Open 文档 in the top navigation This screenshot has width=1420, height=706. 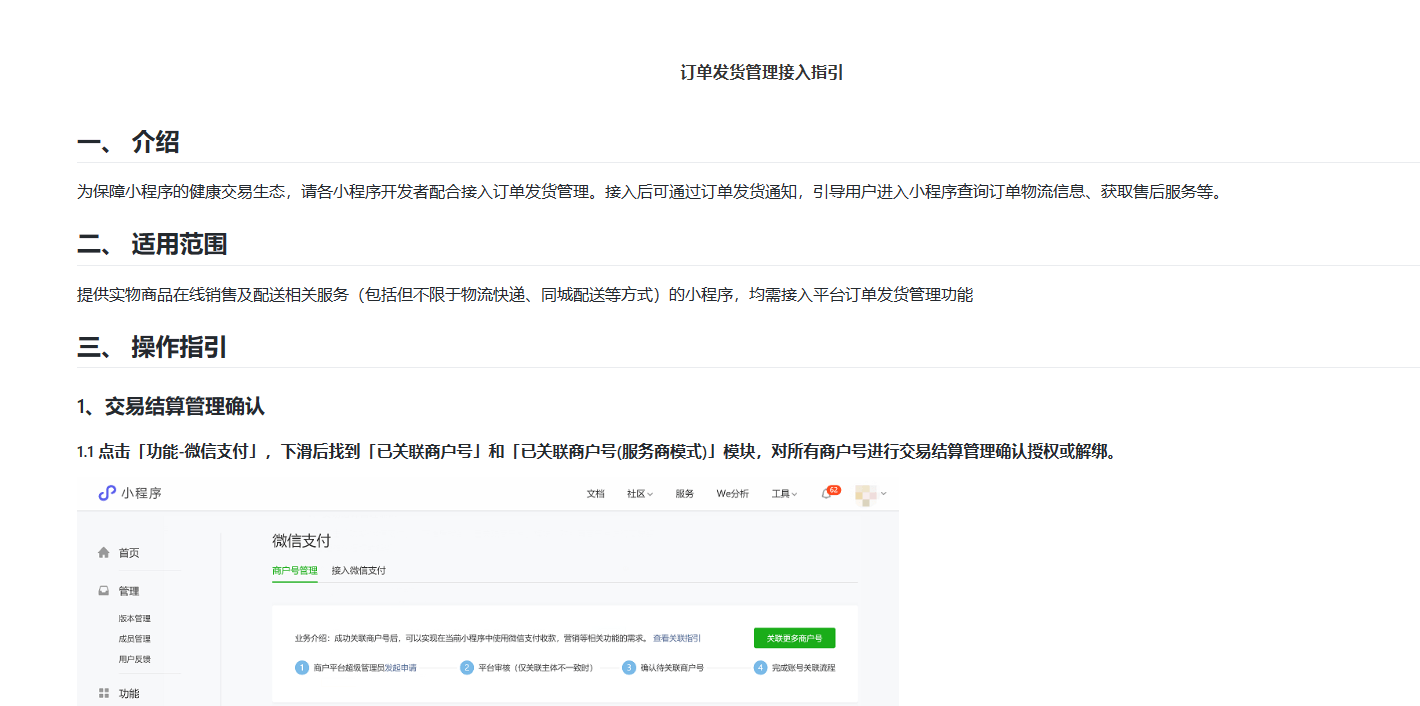595,494
